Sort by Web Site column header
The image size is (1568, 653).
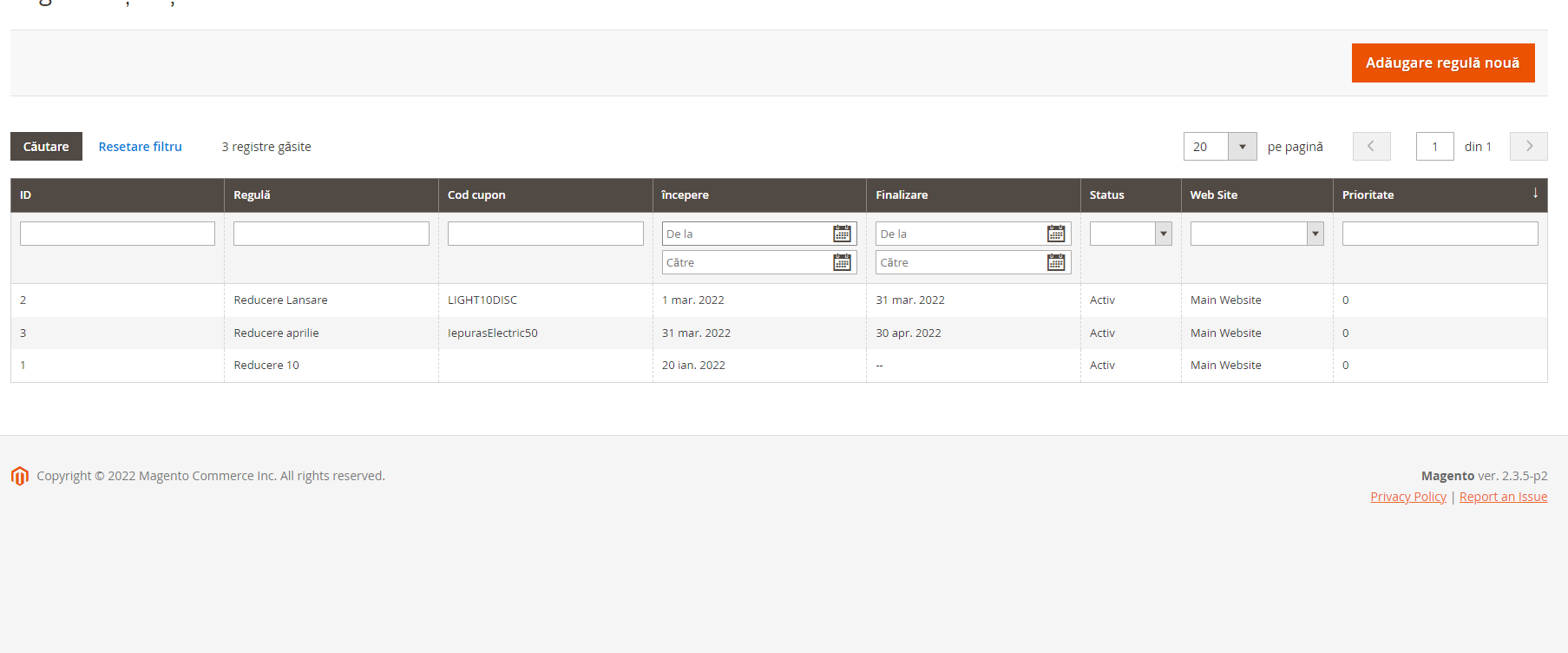pos(1256,195)
